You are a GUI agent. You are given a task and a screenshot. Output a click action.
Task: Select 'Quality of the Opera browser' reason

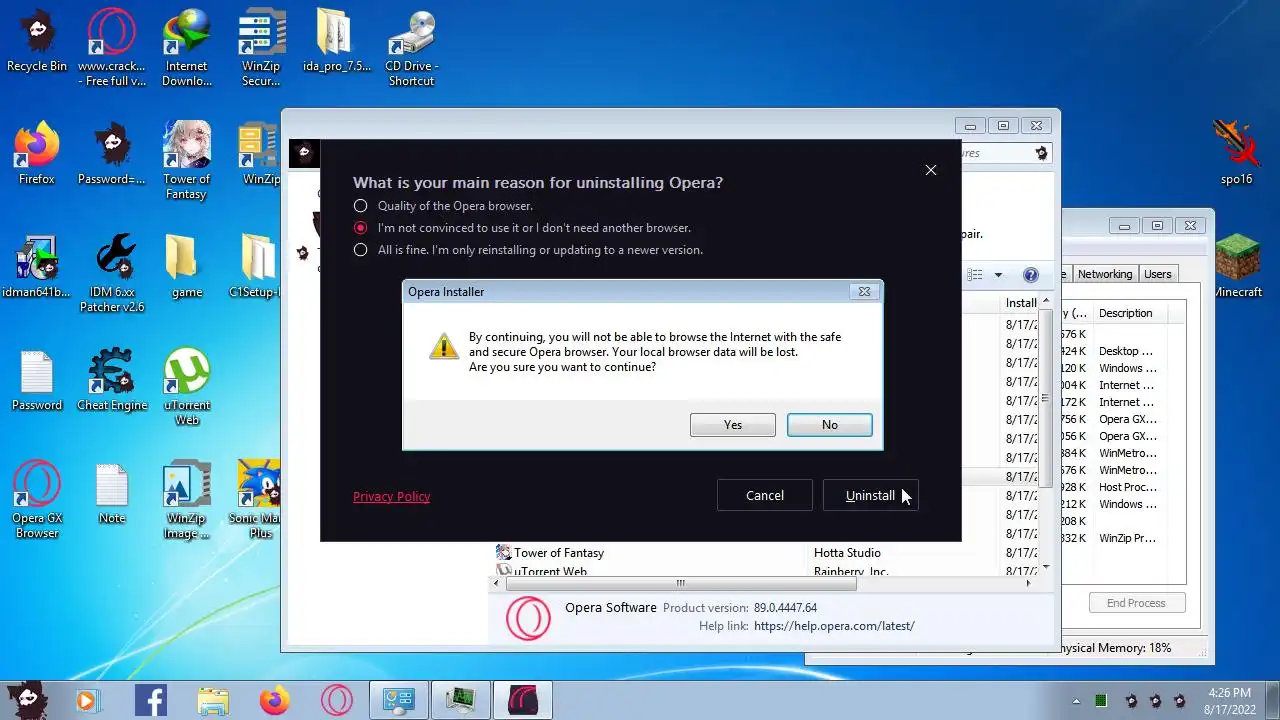(361, 206)
